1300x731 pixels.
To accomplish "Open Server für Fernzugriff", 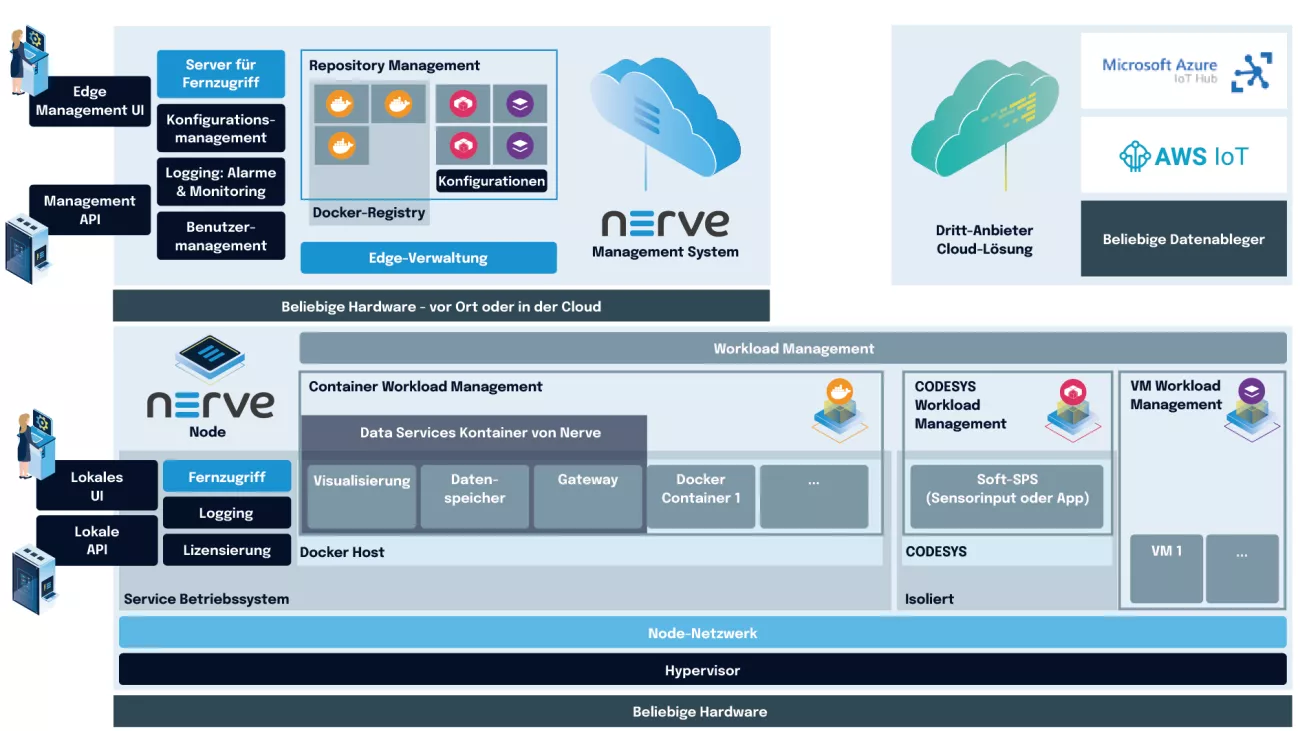I will pyautogui.click(x=221, y=74).
